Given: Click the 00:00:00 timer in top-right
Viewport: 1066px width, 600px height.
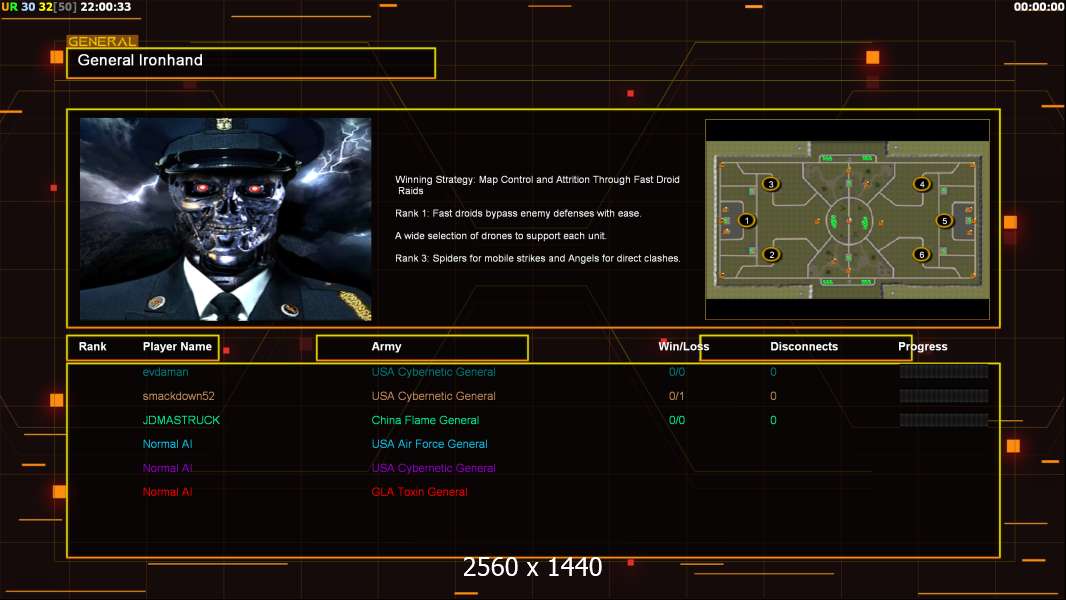Looking at the screenshot, I should click(1039, 7).
